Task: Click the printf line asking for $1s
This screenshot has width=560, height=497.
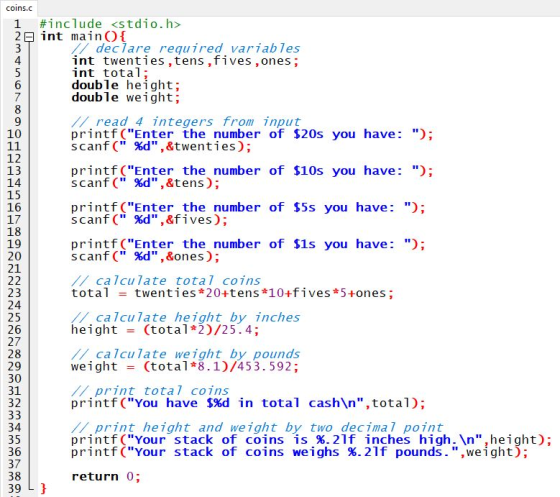Action: [x=248, y=244]
